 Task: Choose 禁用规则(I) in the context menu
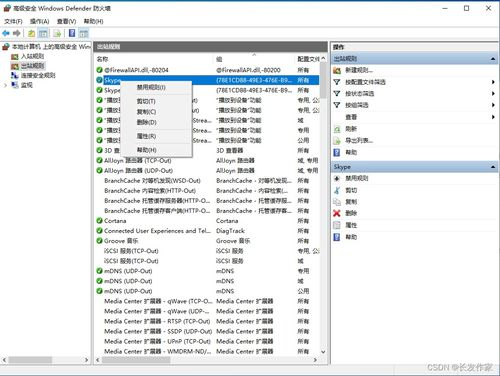pyautogui.click(x=156, y=87)
